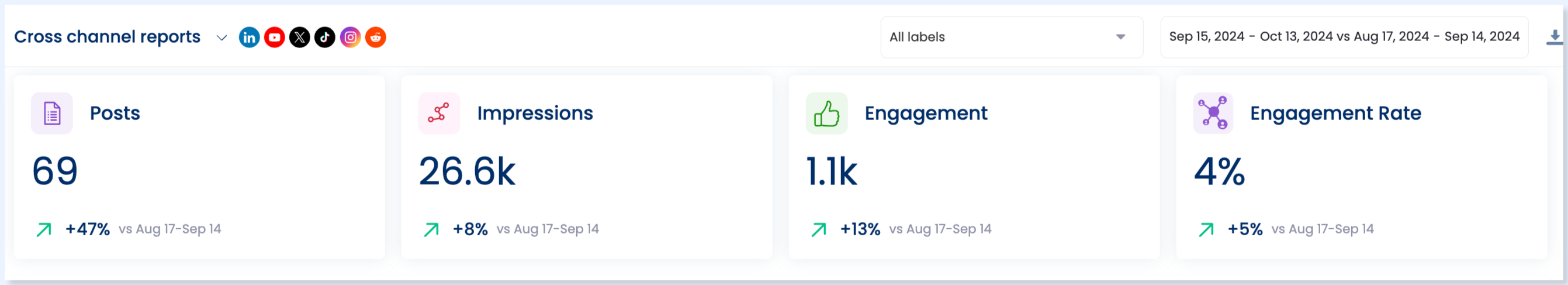Select the Impressions 26.6k value
Viewport: 1568px width, 285px height.
point(467,171)
